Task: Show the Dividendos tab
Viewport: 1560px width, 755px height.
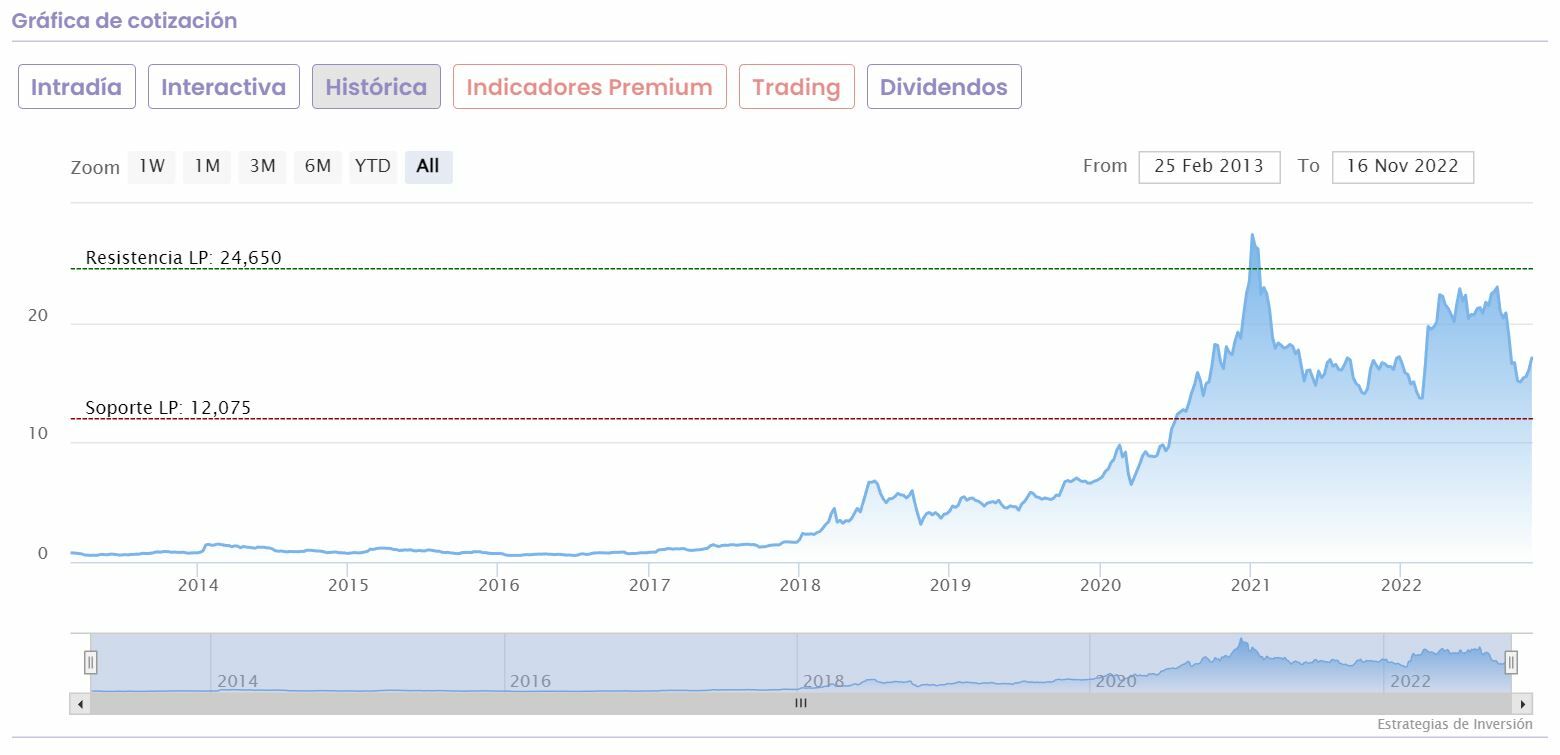Action: click(943, 87)
